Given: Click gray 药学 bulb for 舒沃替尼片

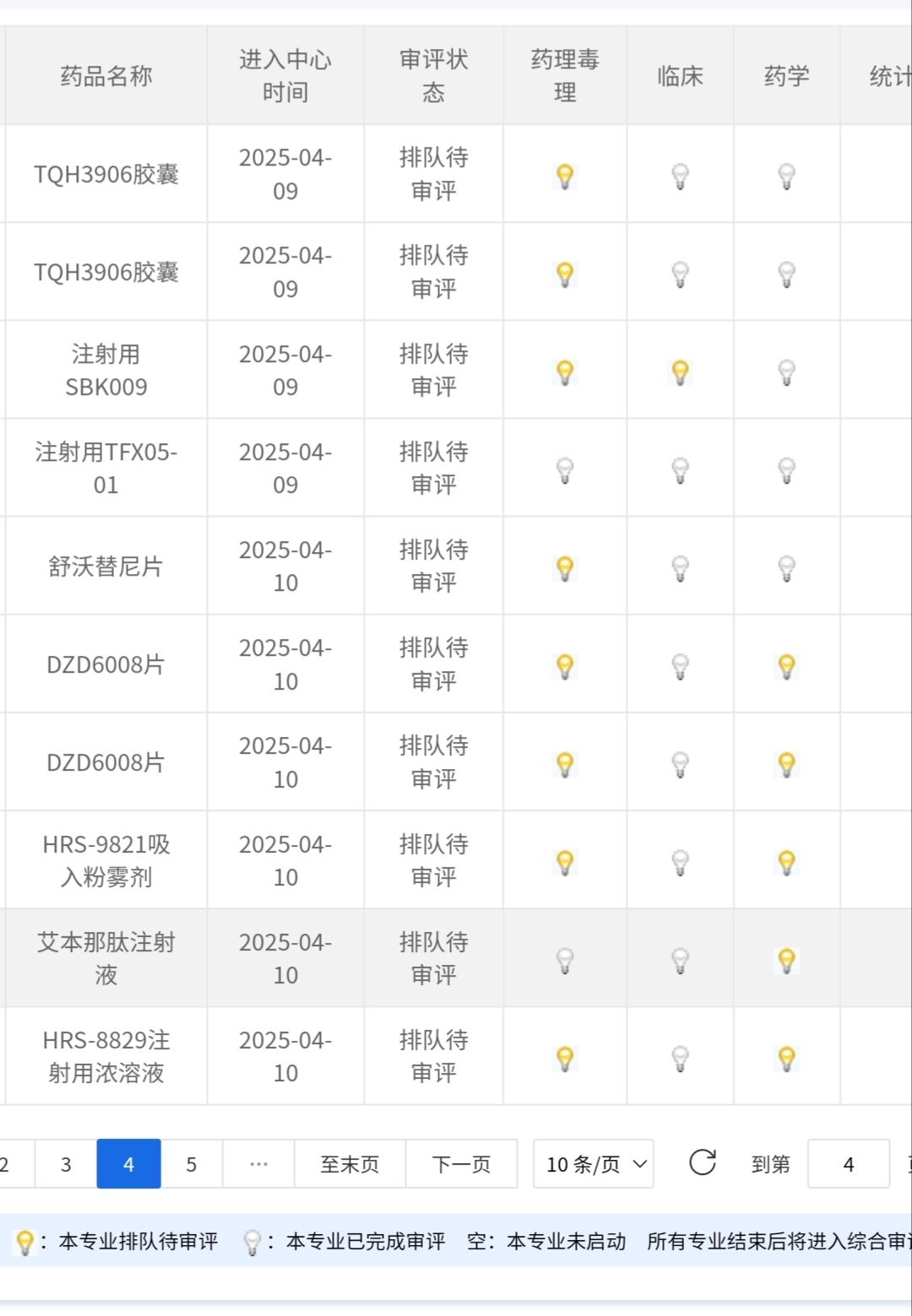Looking at the screenshot, I should click(786, 568).
